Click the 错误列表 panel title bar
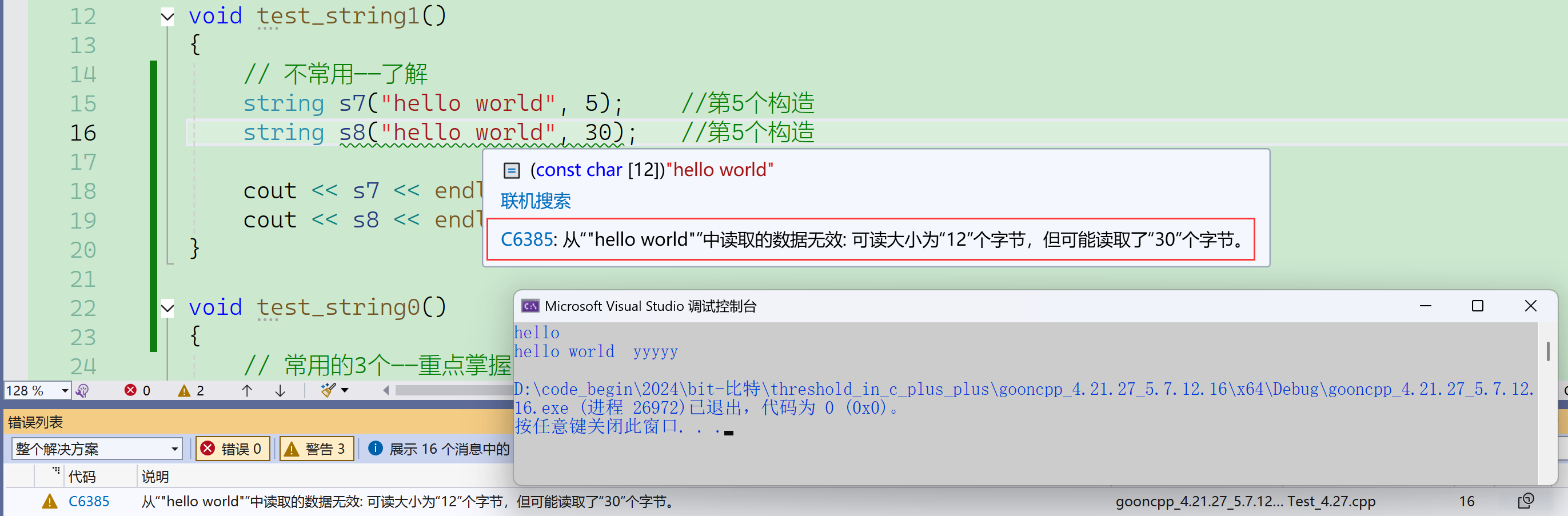The width and height of the screenshot is (1568, 516). (259, 422)
